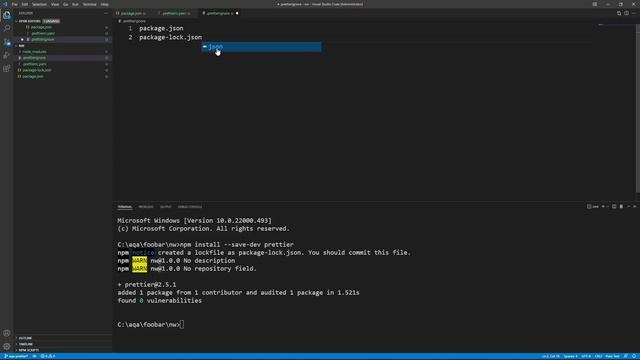
Task: Collapse the NW workspace folder section
Action: tap(21, 46)
